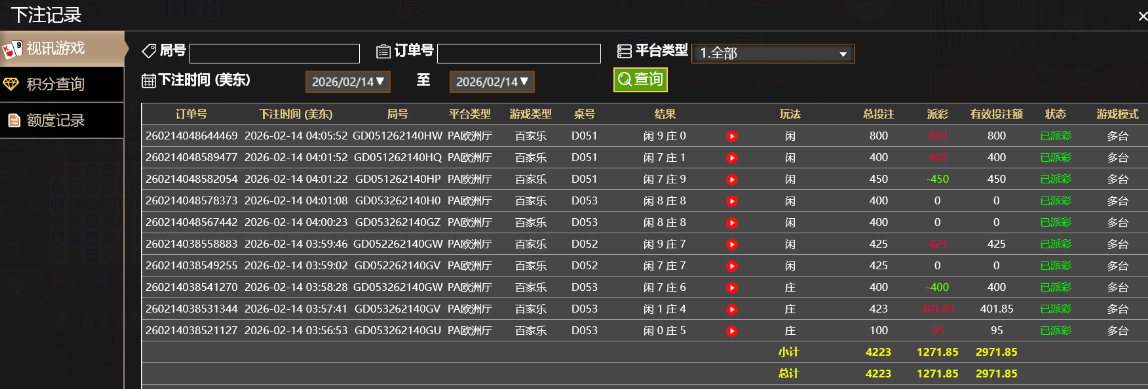Click result 闲 1 庄 4
Image resolution: width=1148 pixels, height=389 pixels.
tap(665, 309)
